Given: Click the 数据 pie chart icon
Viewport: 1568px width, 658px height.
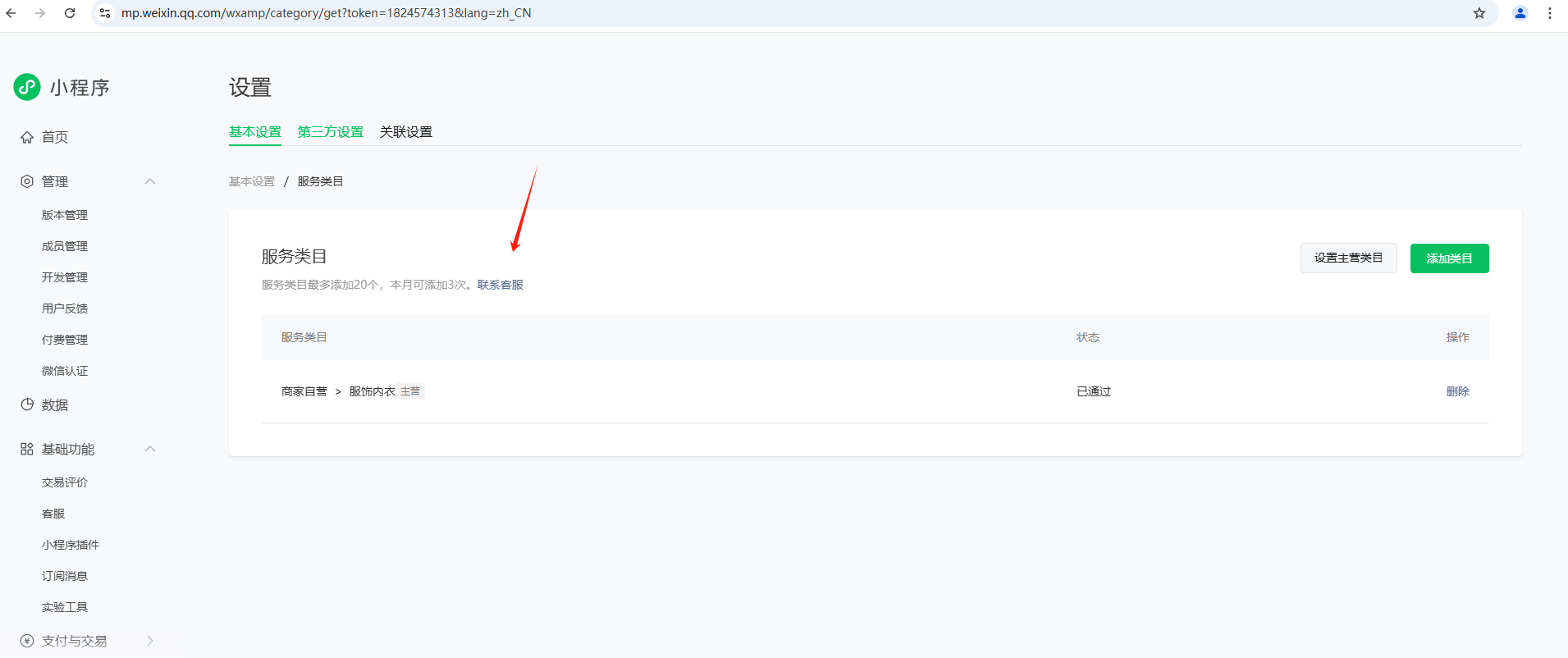Looking at the screenshot, I should coord(27,404).
